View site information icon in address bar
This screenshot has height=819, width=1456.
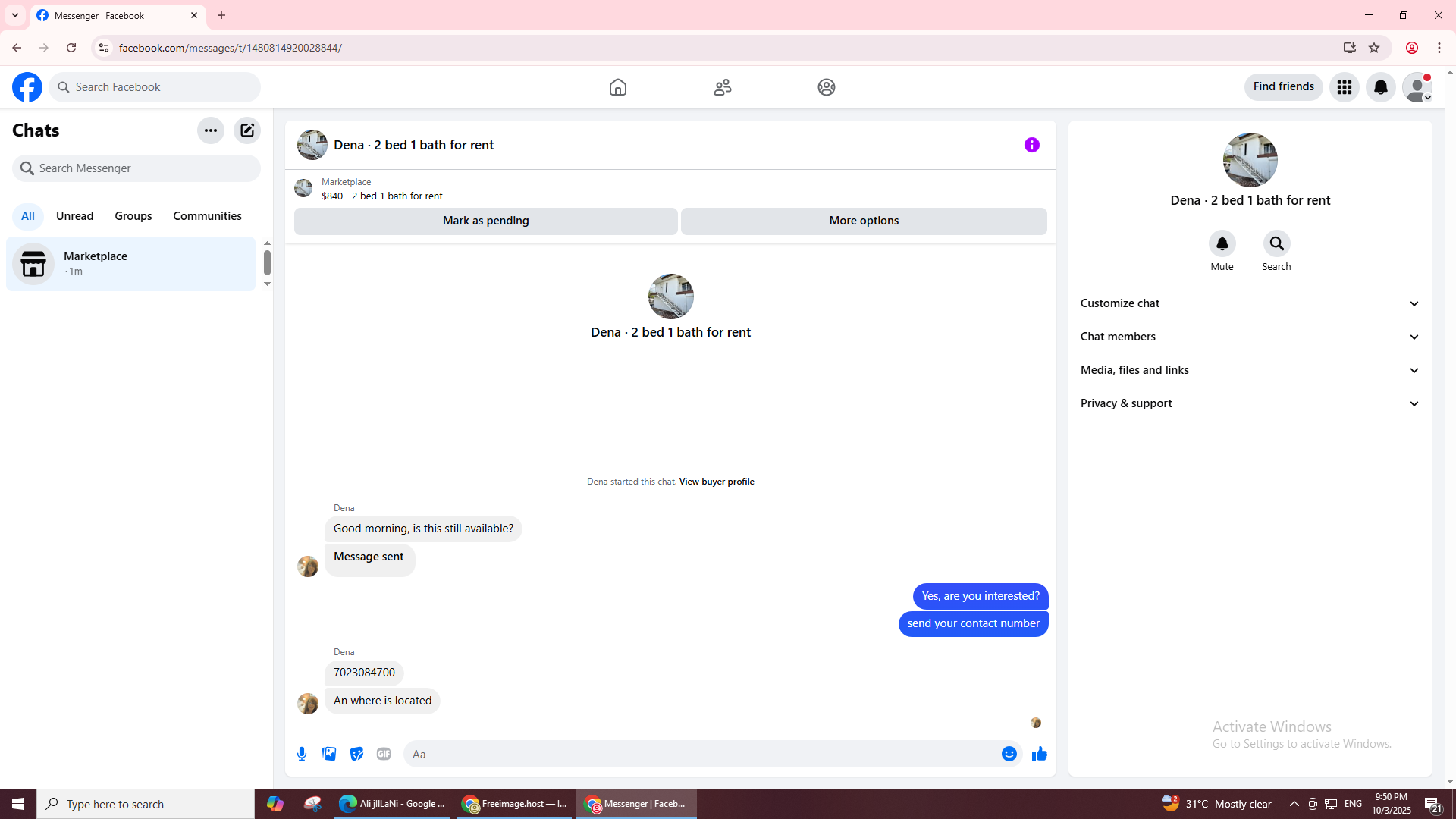coord(104,48)
